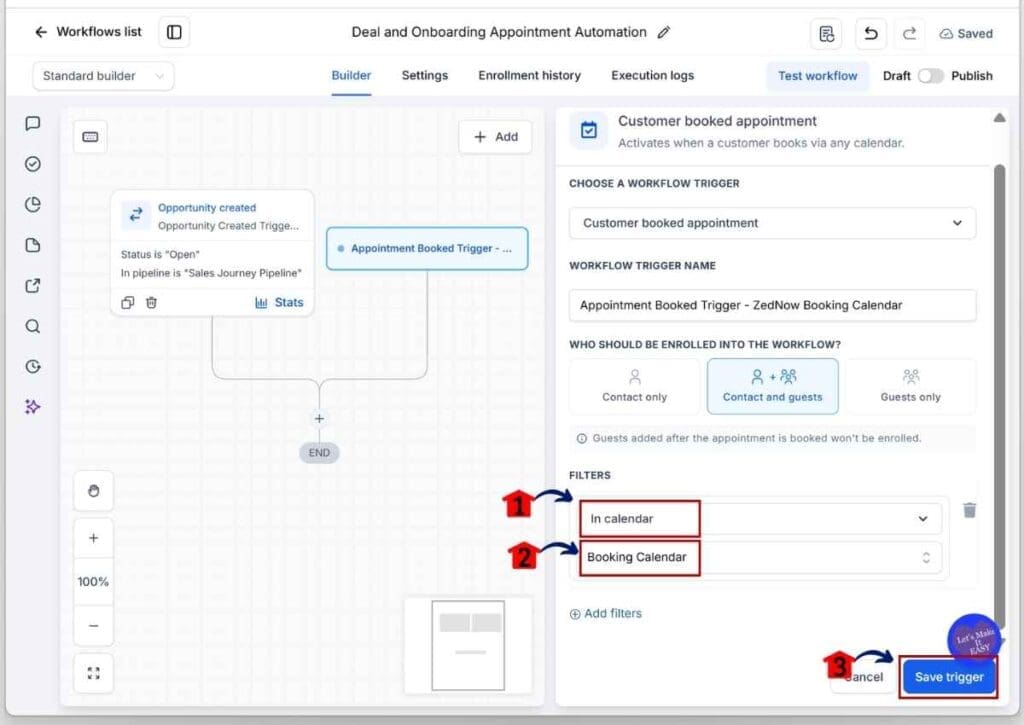
Task: Click the Saved cloud status
Action: pos(966,33)
